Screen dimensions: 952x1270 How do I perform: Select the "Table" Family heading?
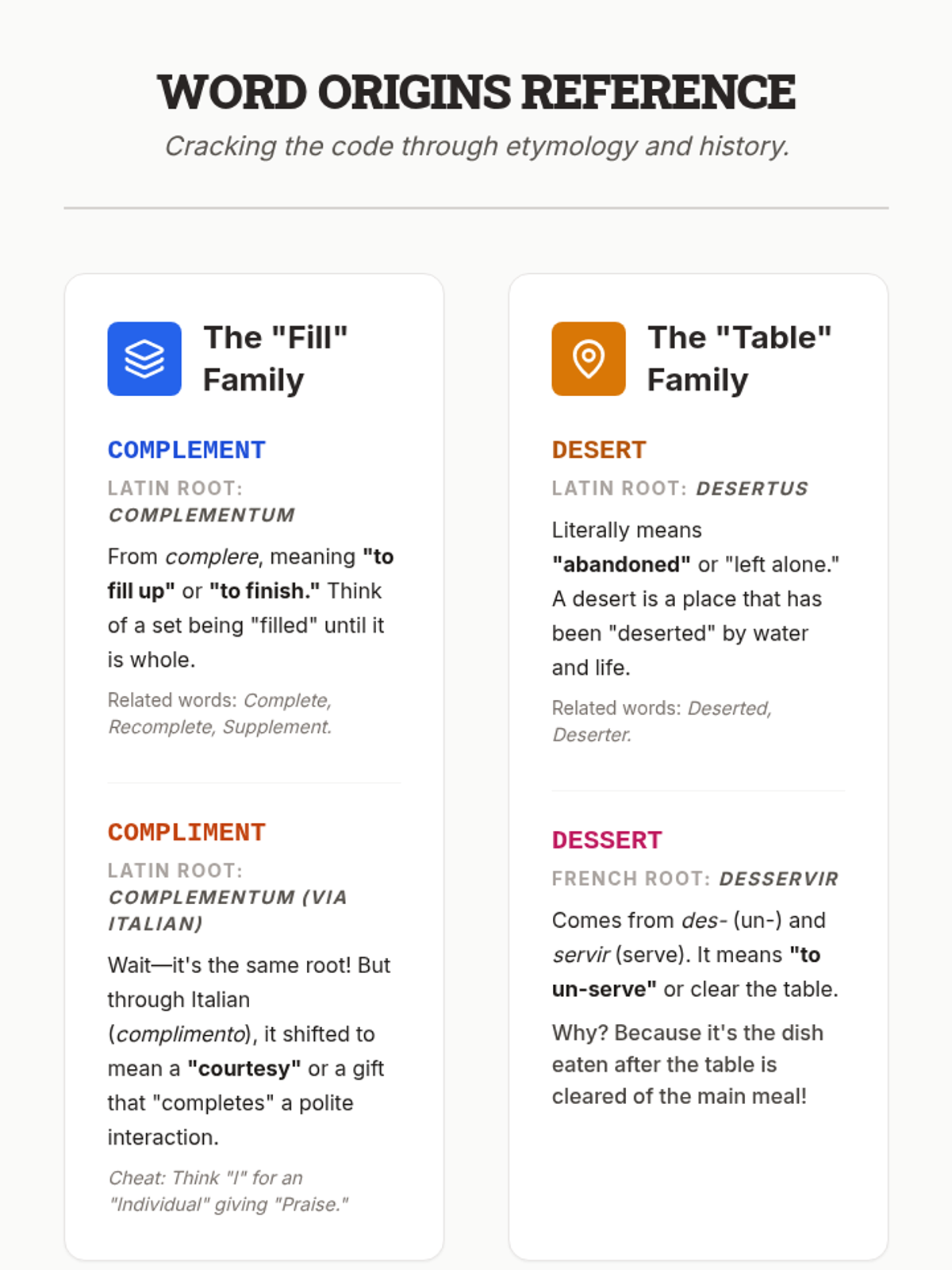[739, 359]
